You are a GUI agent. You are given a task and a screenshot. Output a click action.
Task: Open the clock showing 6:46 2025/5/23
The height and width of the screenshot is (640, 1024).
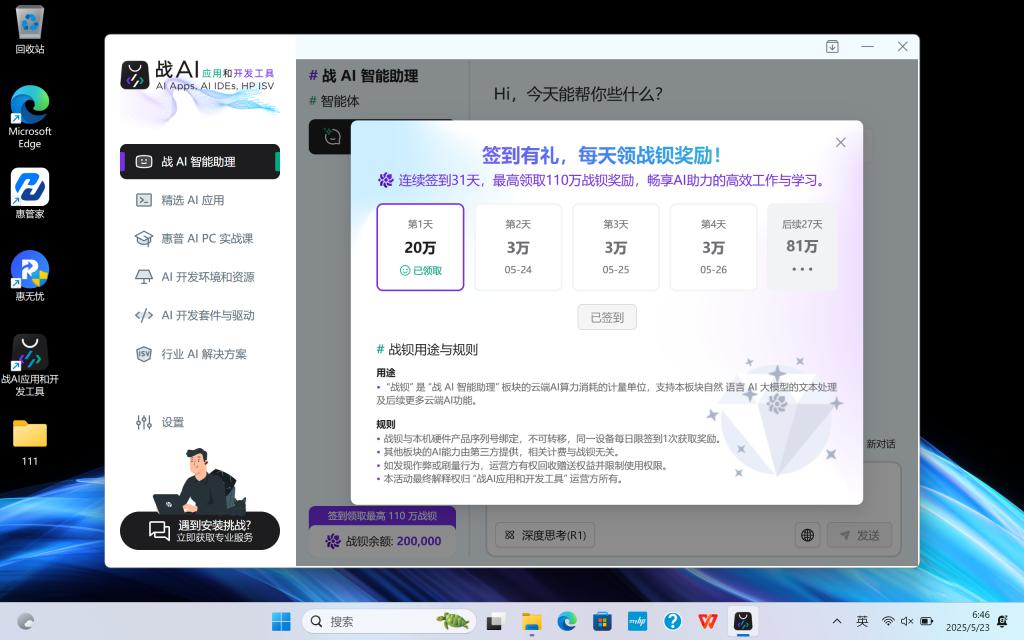(x=967, y=621)
